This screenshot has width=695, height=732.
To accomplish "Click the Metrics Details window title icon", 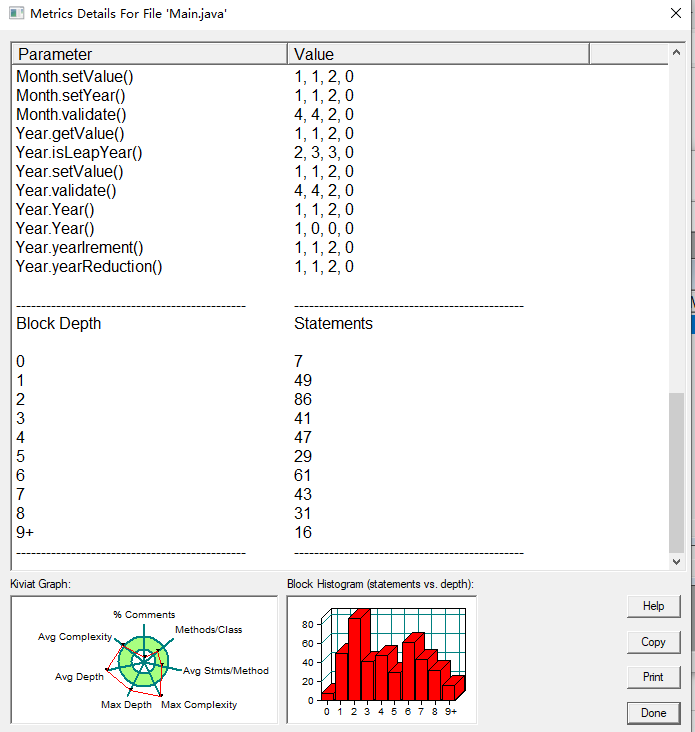I will pos(16,13).
